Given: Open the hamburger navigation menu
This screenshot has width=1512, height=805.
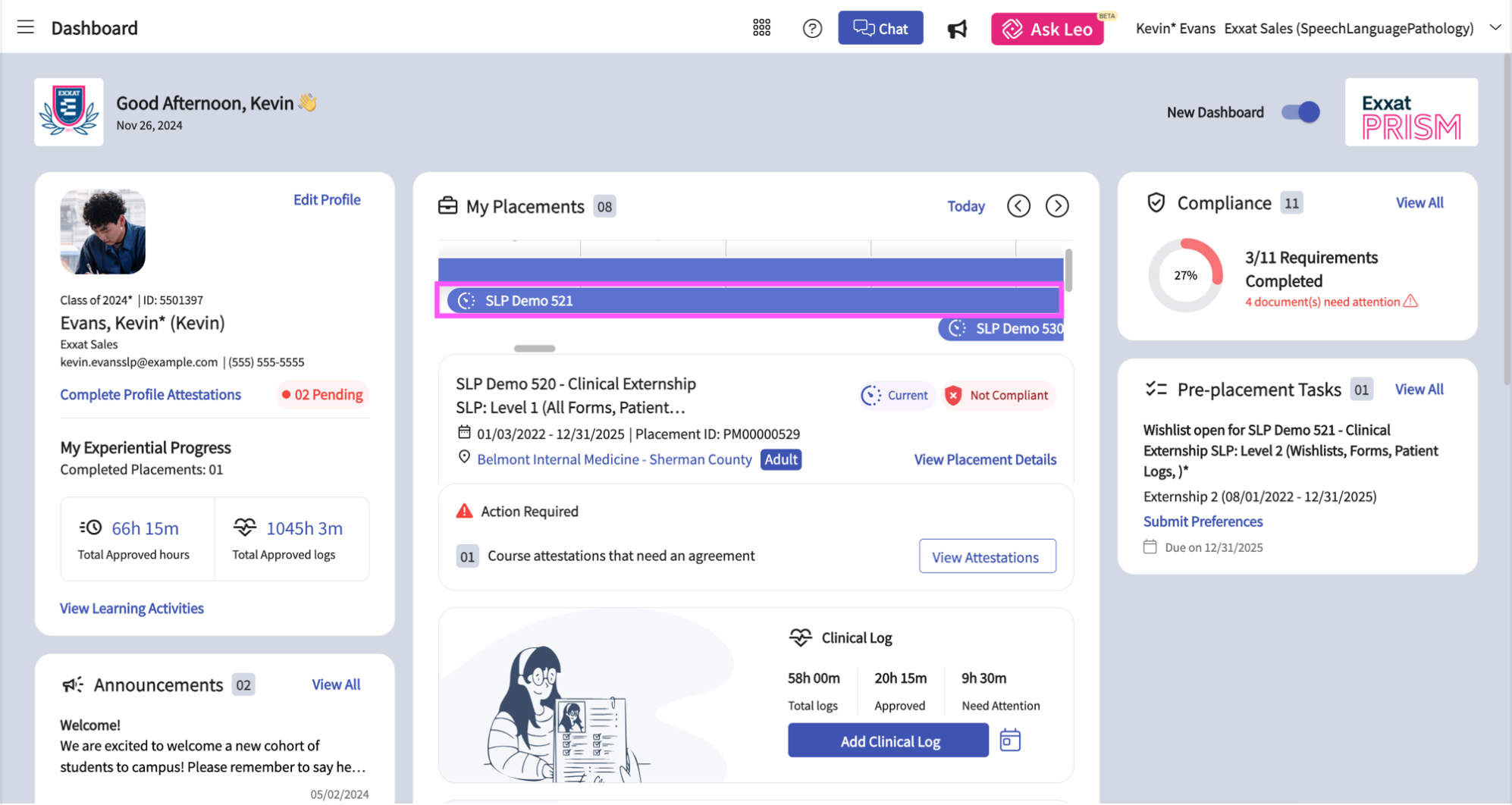Looking at the screenshot, I should pyautogui.click(x=26, y=27).
